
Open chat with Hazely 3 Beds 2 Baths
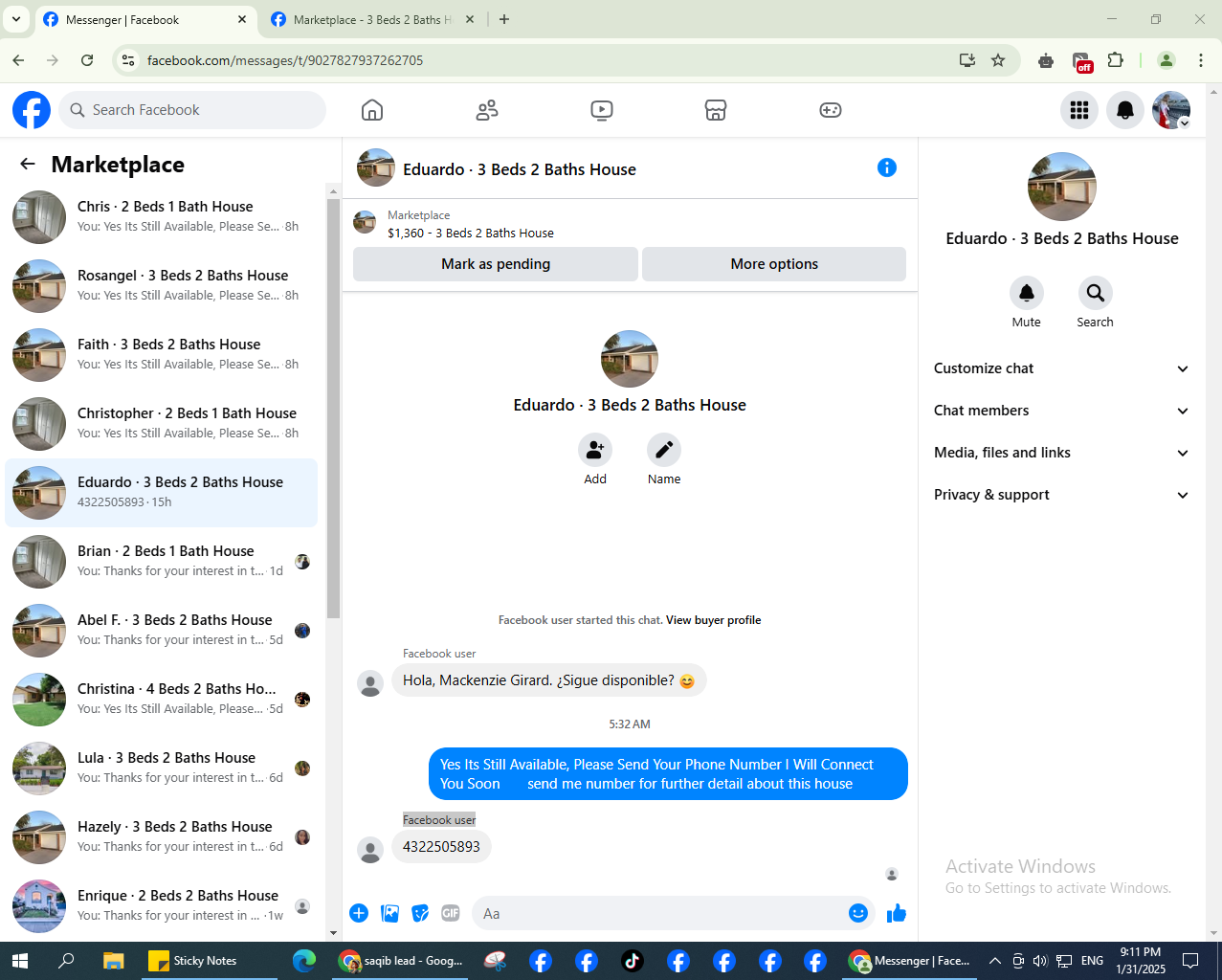pyautogui.click(x=161, y=837)
